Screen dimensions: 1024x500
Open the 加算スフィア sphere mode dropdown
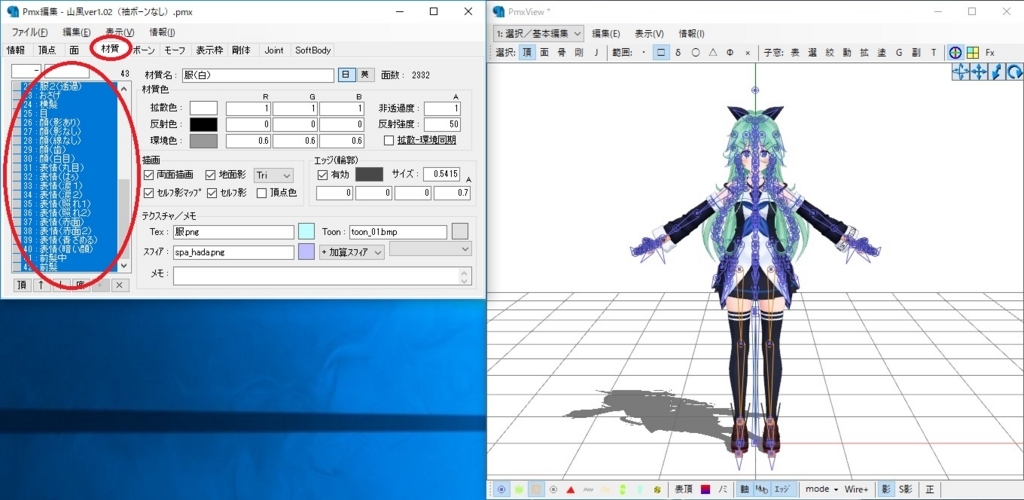point(351,253)
